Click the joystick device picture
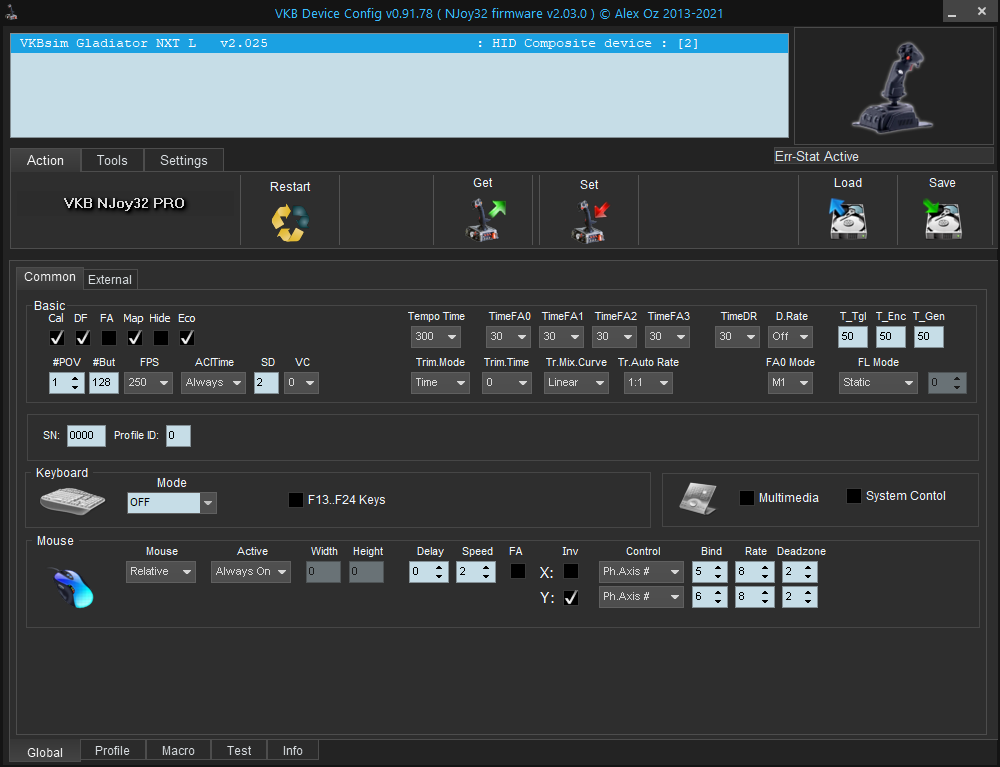 click(x=893, y=87)
